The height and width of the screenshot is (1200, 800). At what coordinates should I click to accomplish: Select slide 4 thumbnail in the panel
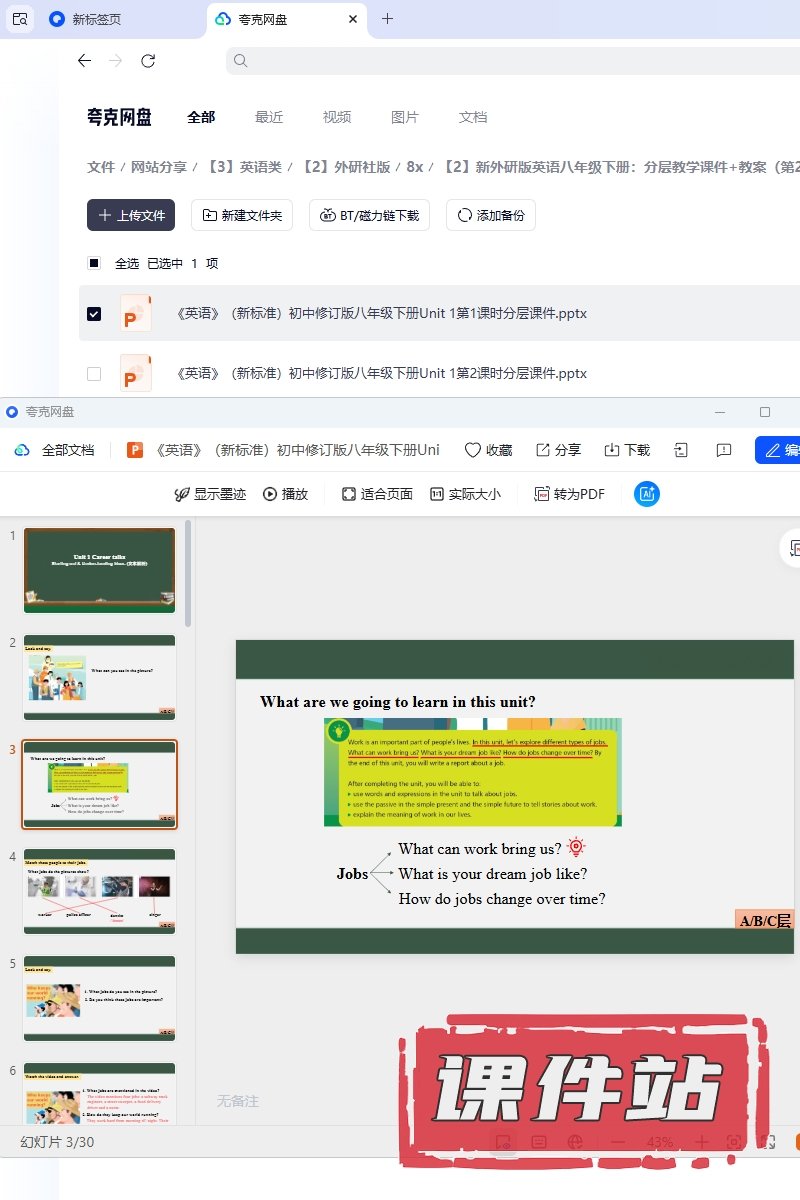click(x=99, y=891)
